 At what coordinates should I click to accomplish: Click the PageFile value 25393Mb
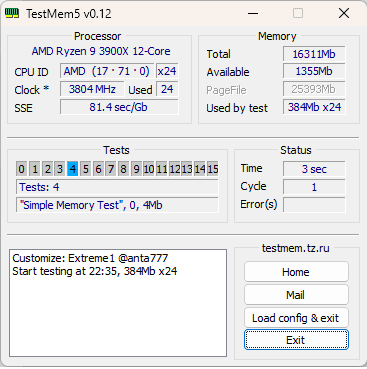click(314, 89)
